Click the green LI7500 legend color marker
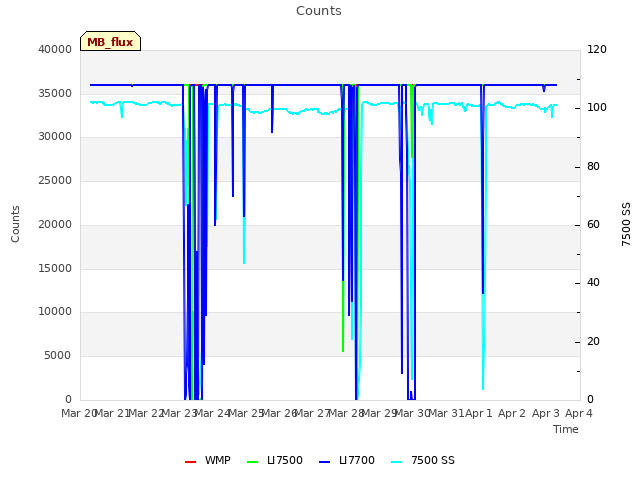 click(x=253, y=462)
